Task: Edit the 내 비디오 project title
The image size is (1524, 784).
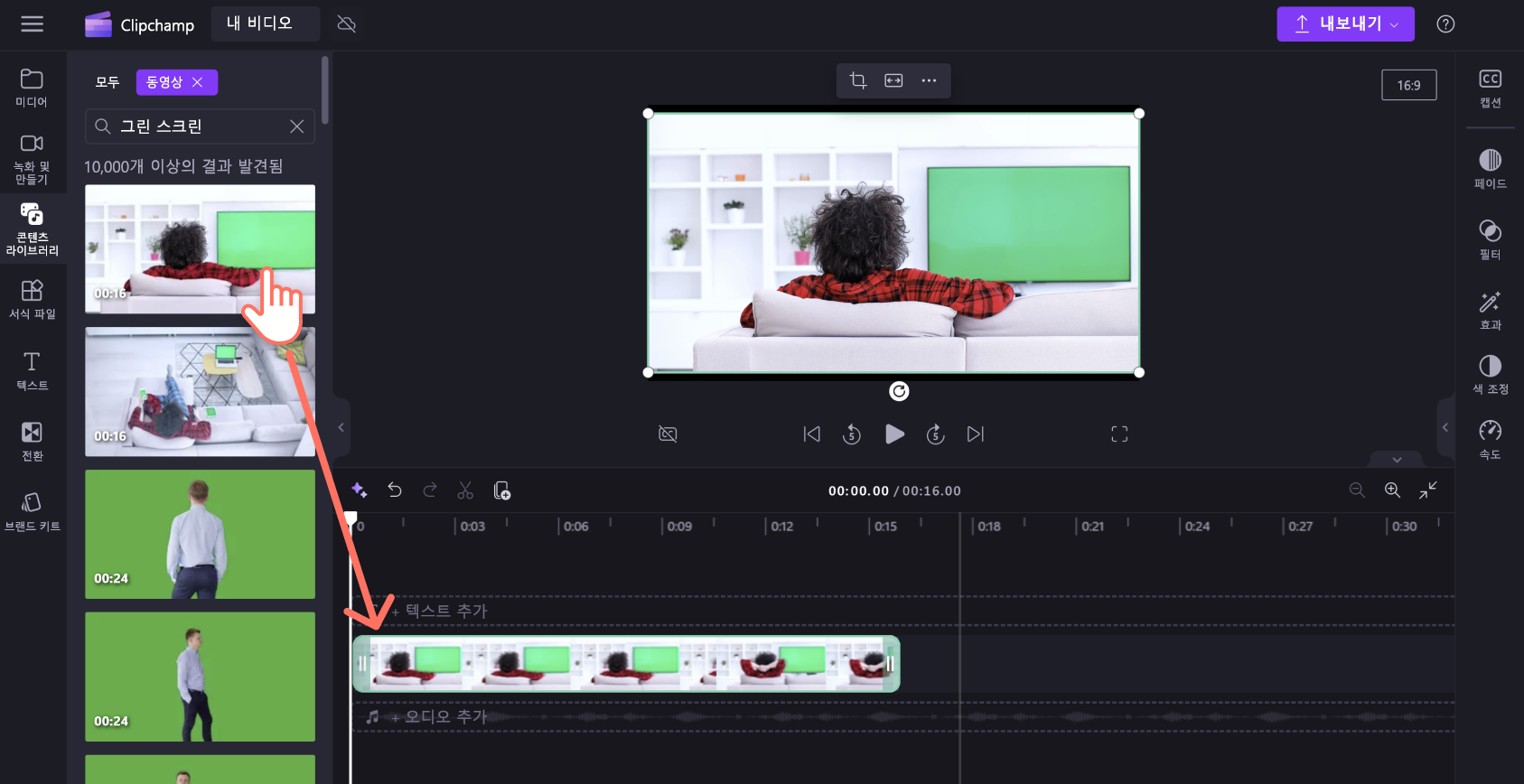Action: [265, 23]
